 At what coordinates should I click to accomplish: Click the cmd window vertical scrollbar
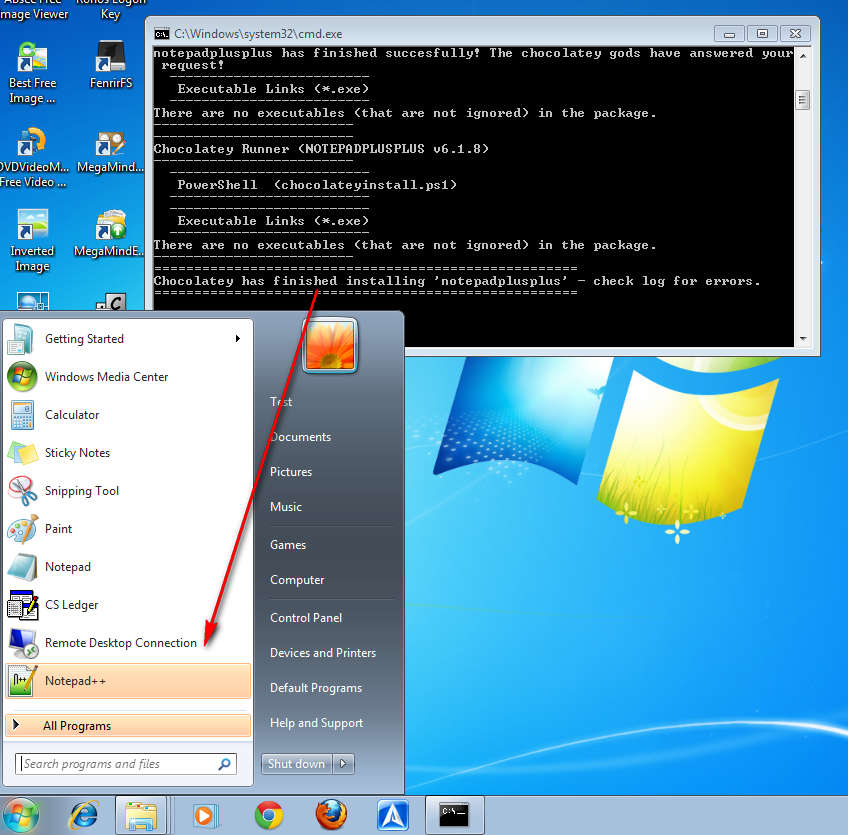pos(802,200)
